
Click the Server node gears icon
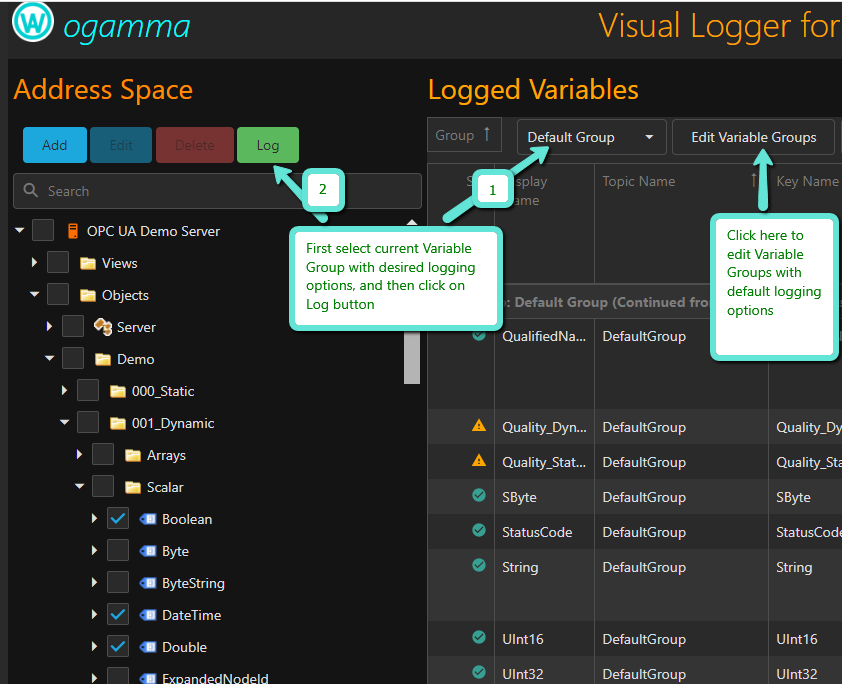coord(102,327)
